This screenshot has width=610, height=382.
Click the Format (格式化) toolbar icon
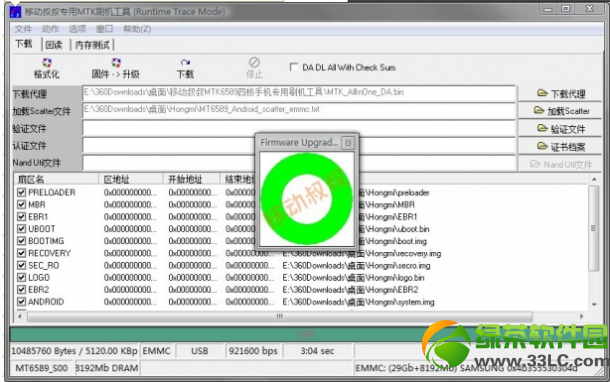pyautogui.click(x=47, y=63)
